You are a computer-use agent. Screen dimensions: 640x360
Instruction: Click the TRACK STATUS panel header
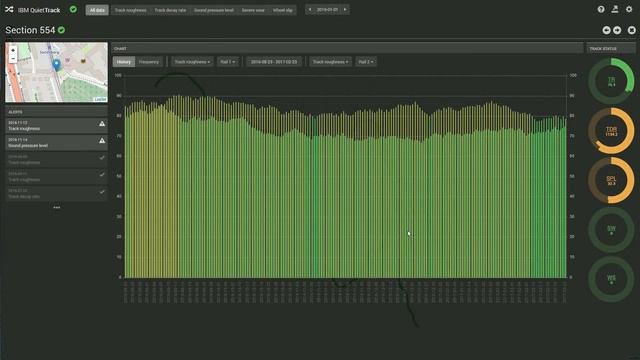click(611, 48)
